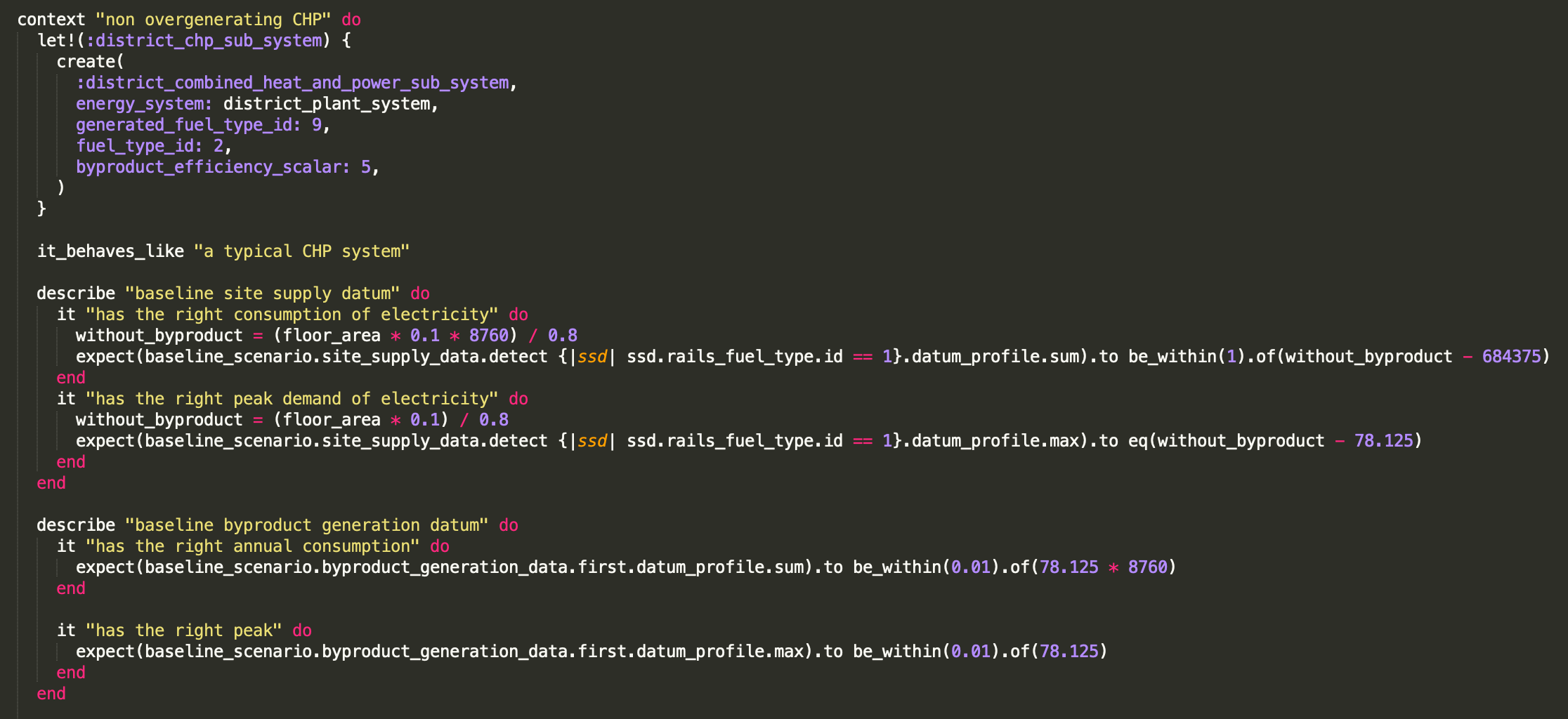Click 0.8 in the peak demand formula

494,420
